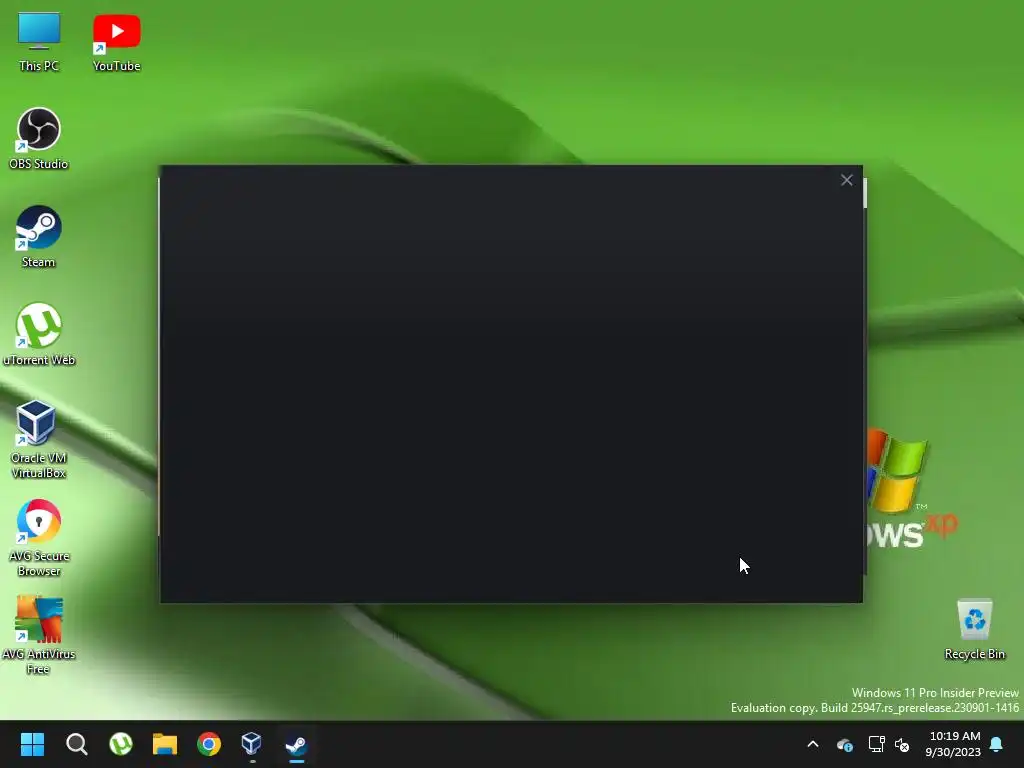Close the dark Steam window

coord(846,180)
